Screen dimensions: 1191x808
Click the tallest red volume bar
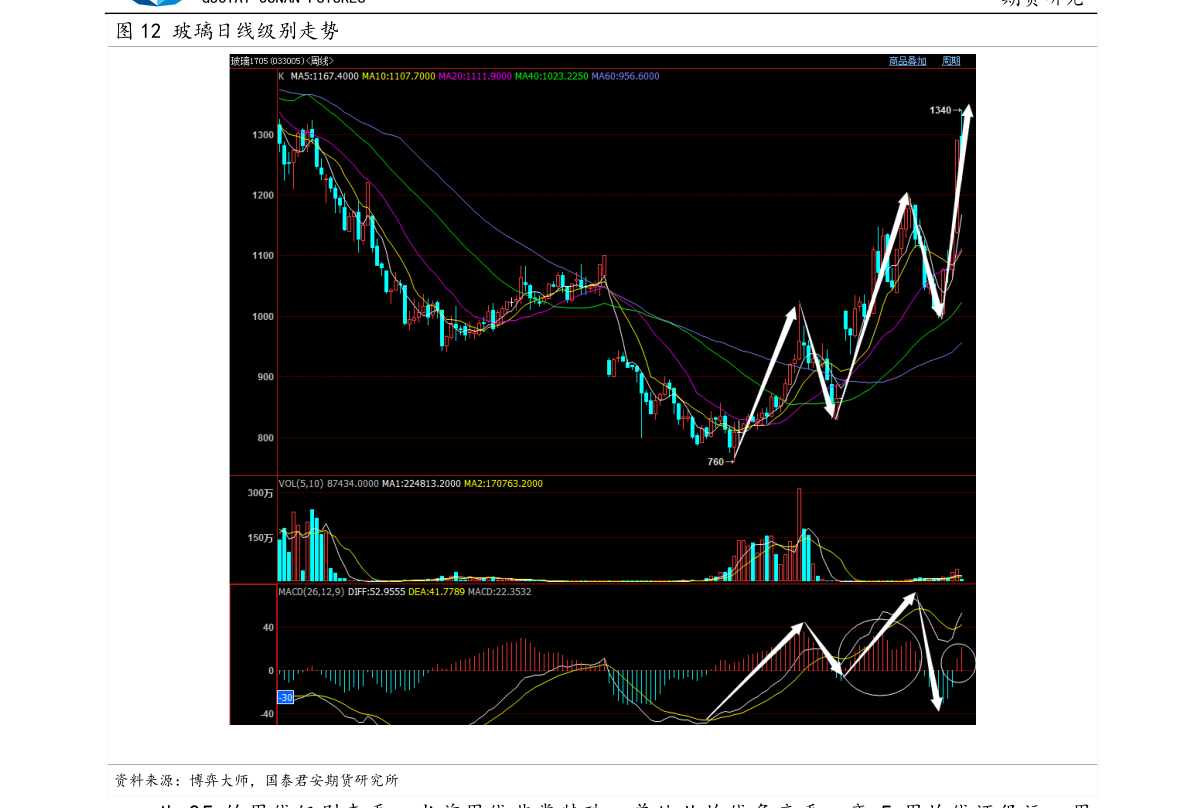(x=799, y=534)
